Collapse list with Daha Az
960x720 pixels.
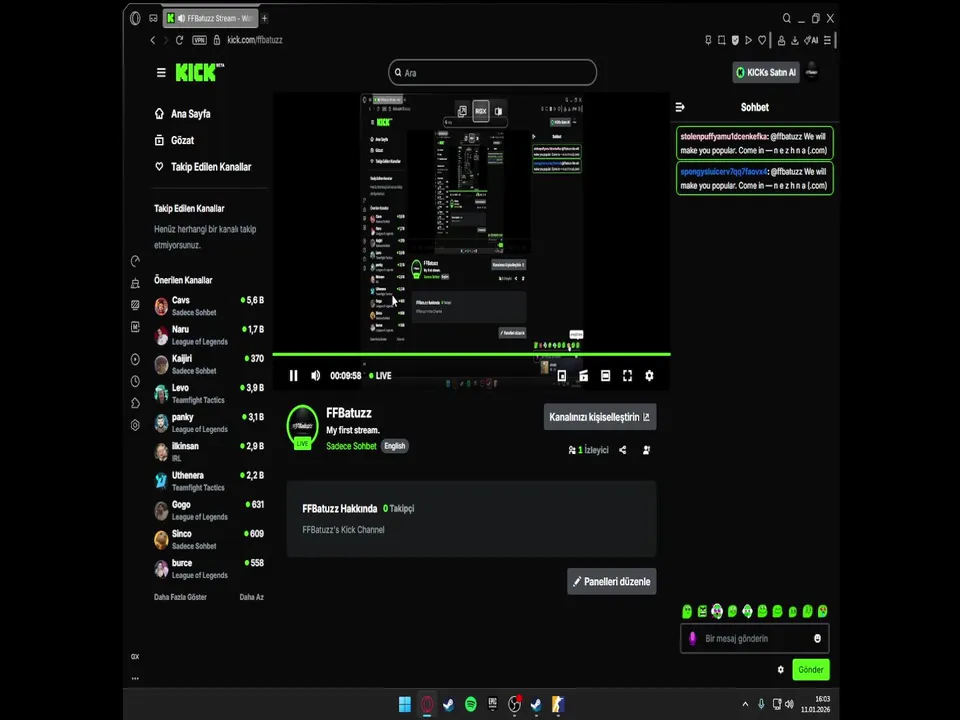252,597
